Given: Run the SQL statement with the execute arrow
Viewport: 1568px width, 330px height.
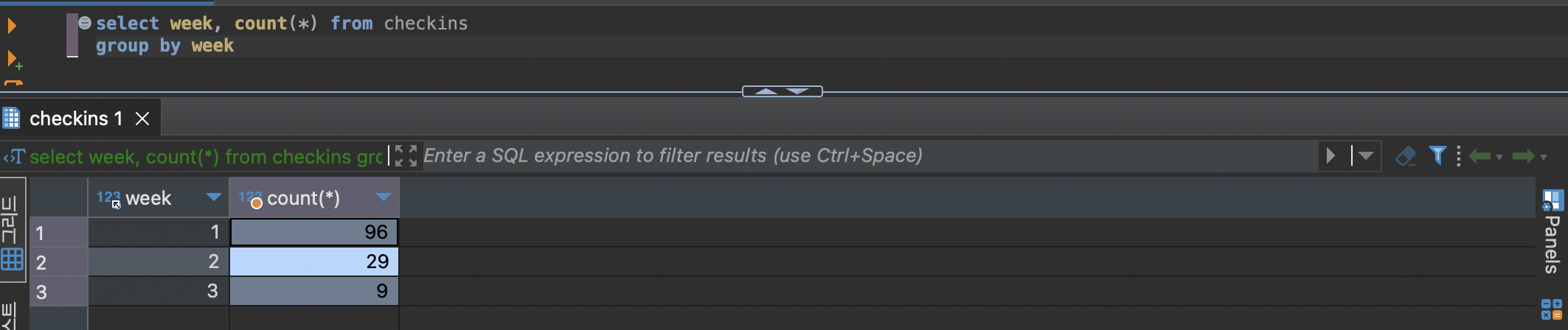Looking at the screenshot, I should [x=12, y=27].
